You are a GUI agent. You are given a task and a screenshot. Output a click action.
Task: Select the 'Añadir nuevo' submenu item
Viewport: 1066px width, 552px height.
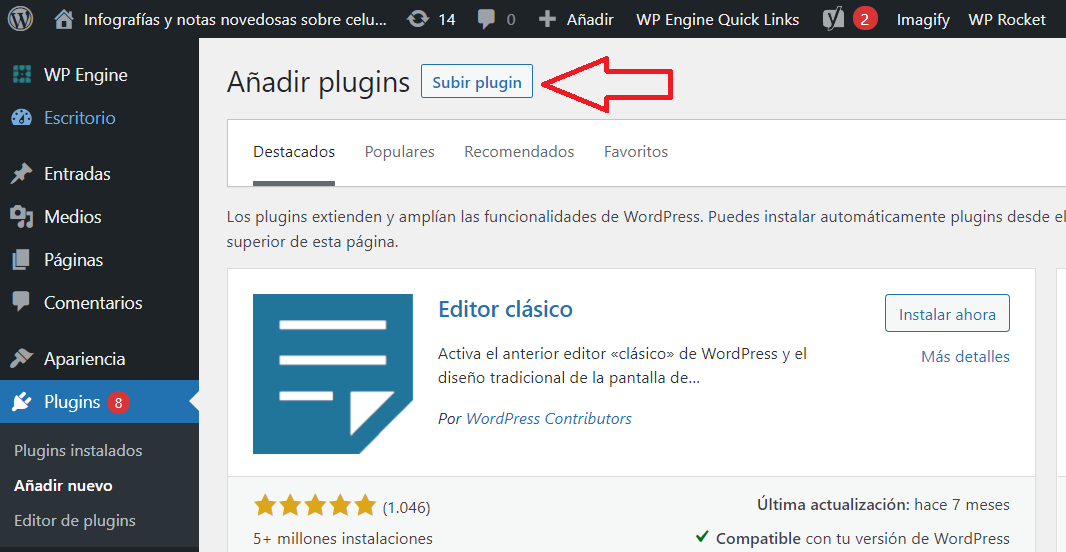pyautogui.click(x=63, y=486)
